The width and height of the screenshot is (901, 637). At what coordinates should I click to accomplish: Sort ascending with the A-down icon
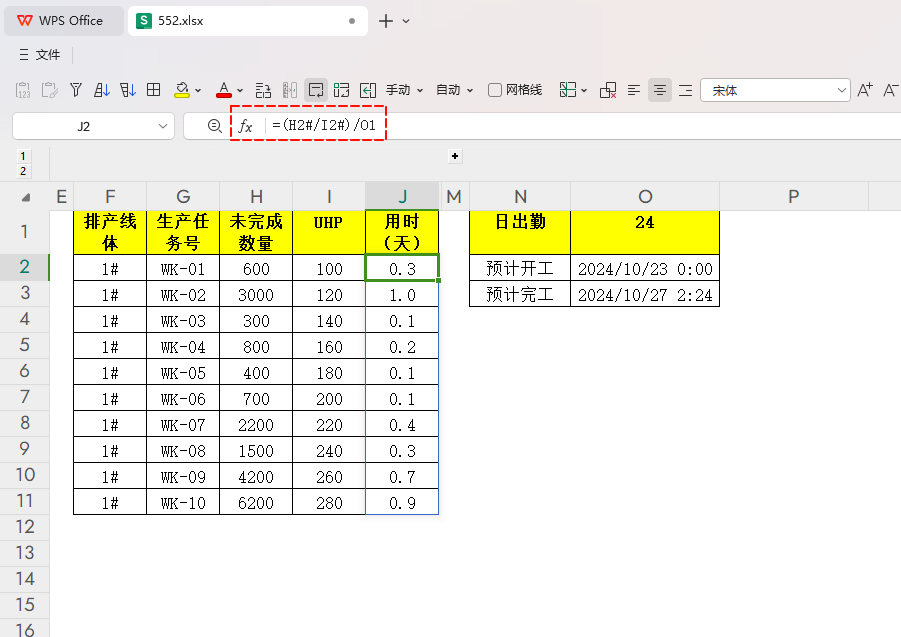pyautogui.click(x=102, y=90)
